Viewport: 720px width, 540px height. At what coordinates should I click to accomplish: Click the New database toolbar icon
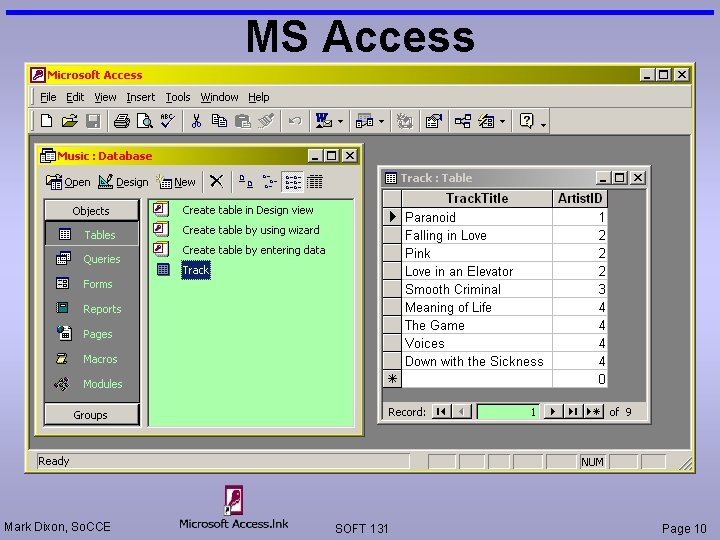pyautogui.click(x=46, y=121)
